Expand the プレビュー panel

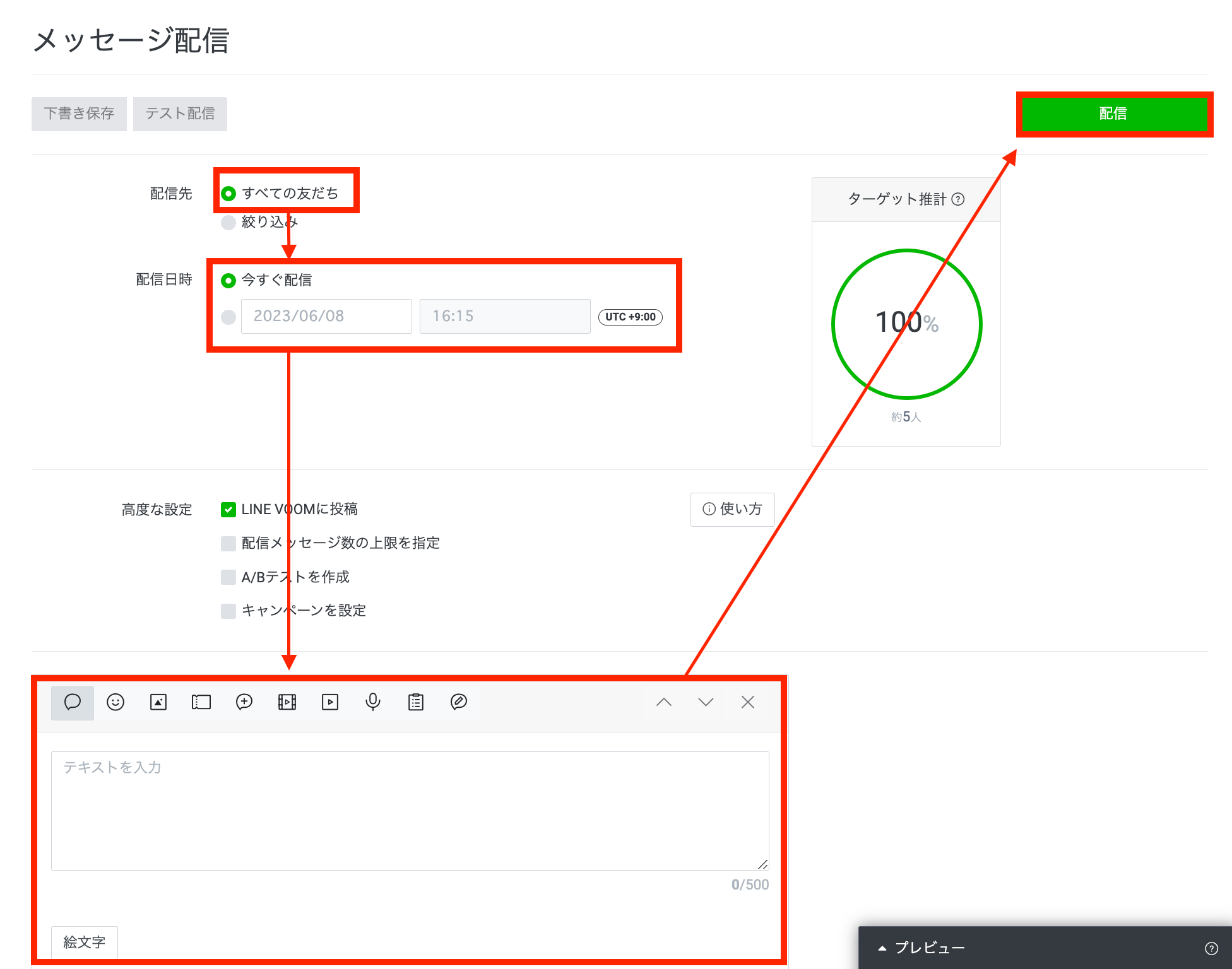[x=921, y=948]
